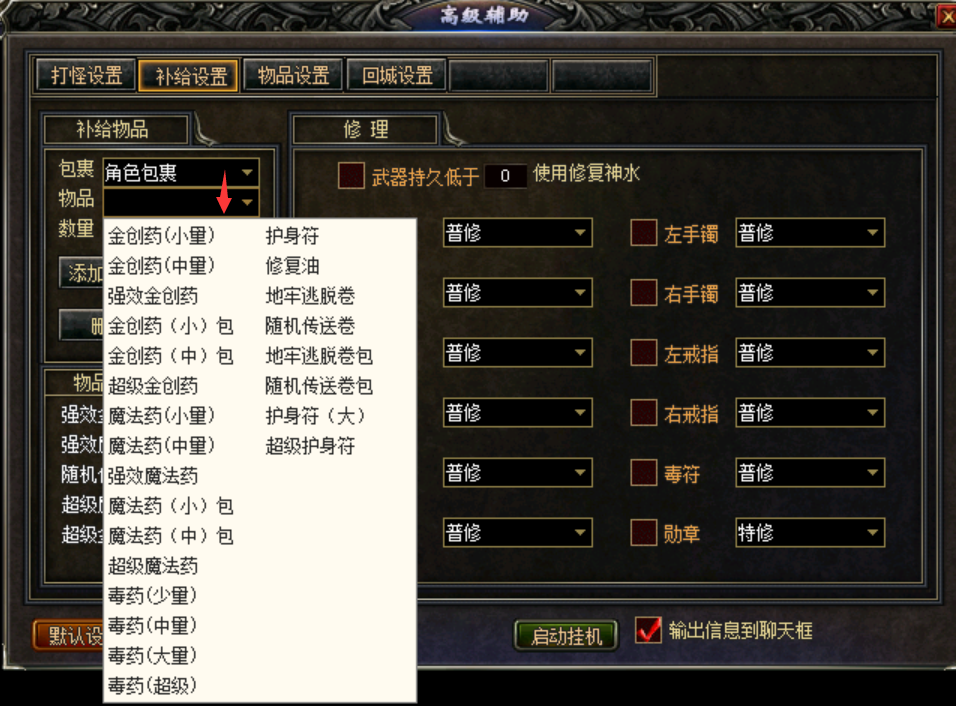Screen dimensions: 956x706
Task: Choose 毒药(大量) from the list
Action: click(152, 655)
